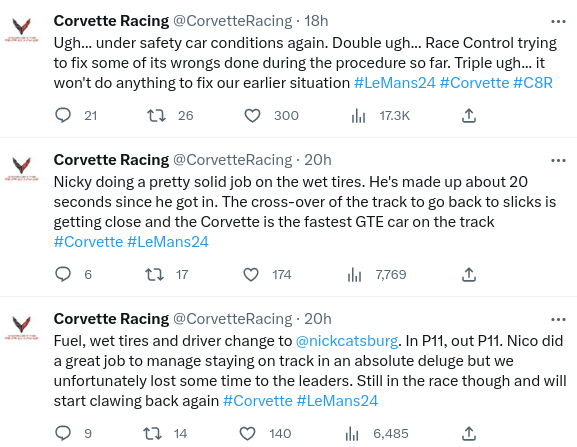Image resolution: width=577 pixels, height=447 pixels.
Task: View analytics showing 17.3K views
Action: pos(358,116)
